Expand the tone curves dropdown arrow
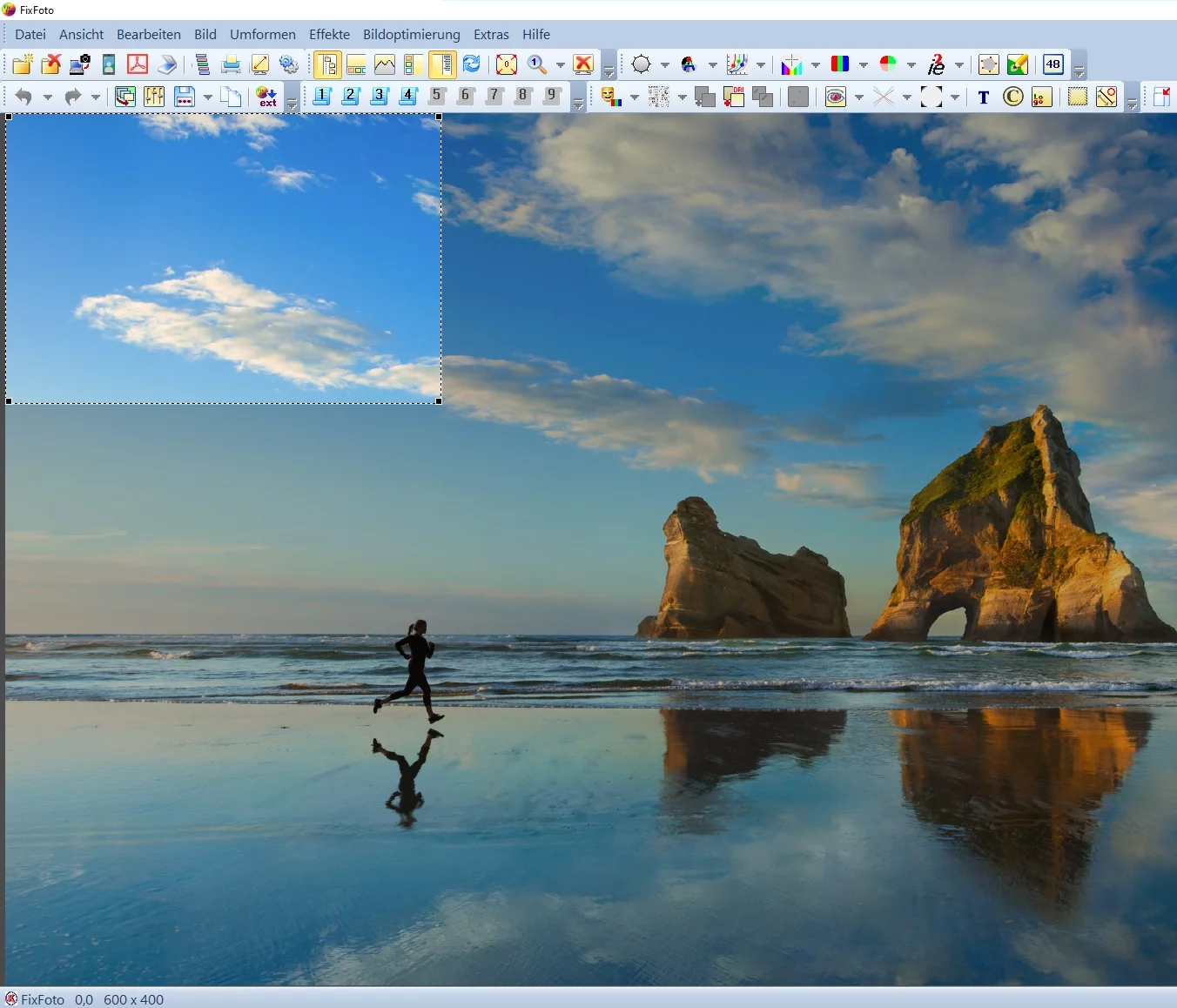1177x1008 pixels. [760, 65]
